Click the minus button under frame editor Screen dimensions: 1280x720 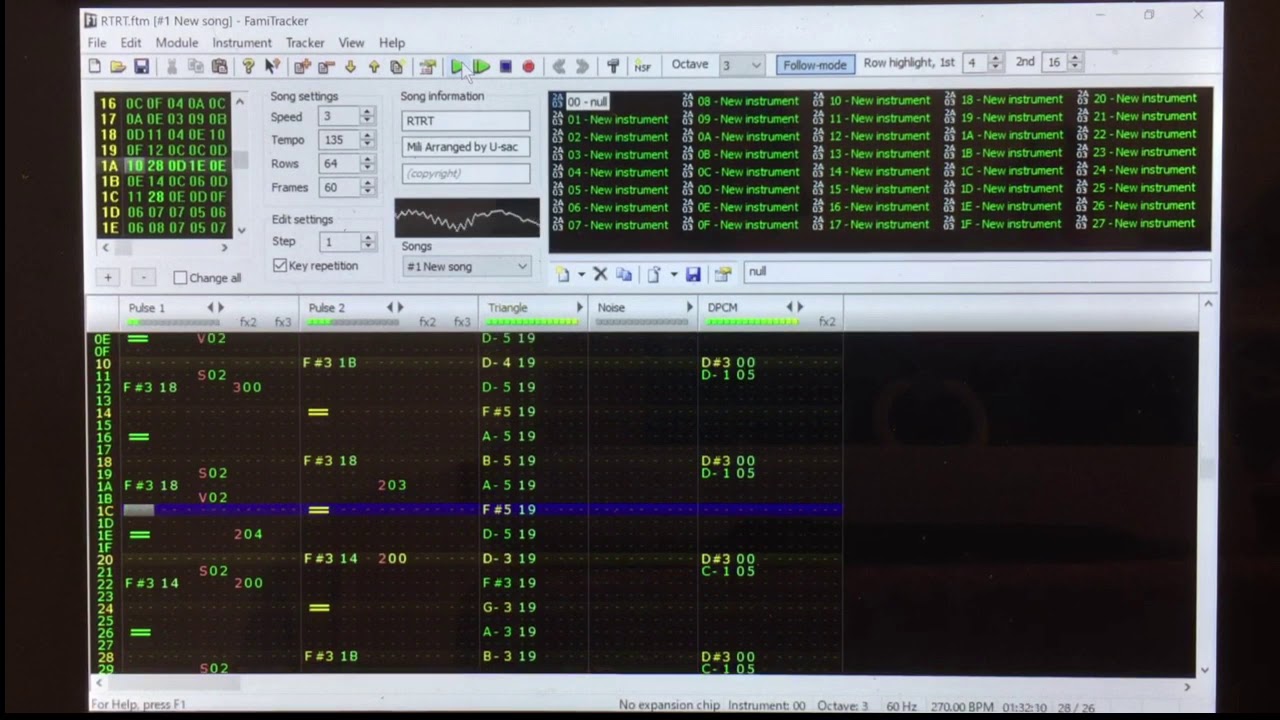(x=143, y=277)
